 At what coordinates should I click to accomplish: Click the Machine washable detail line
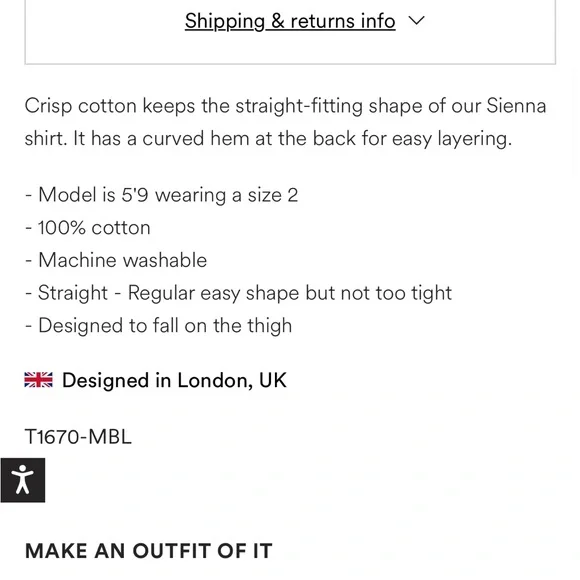(x=116, y=260)
